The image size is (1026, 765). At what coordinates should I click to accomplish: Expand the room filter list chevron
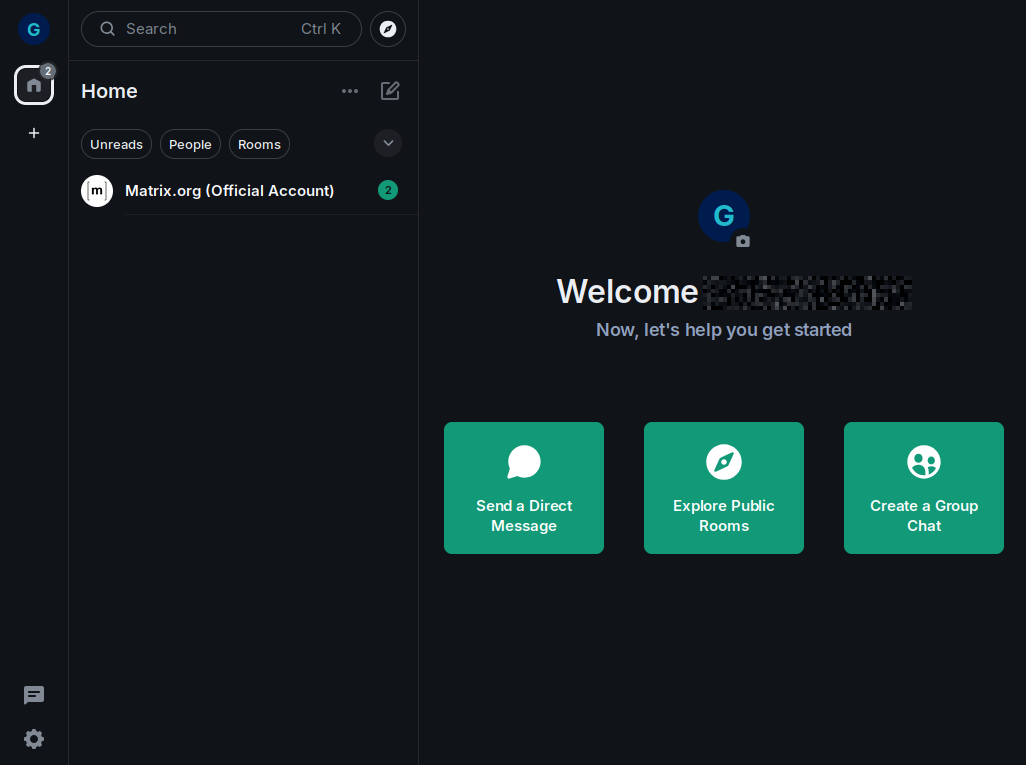coord(388,143)
